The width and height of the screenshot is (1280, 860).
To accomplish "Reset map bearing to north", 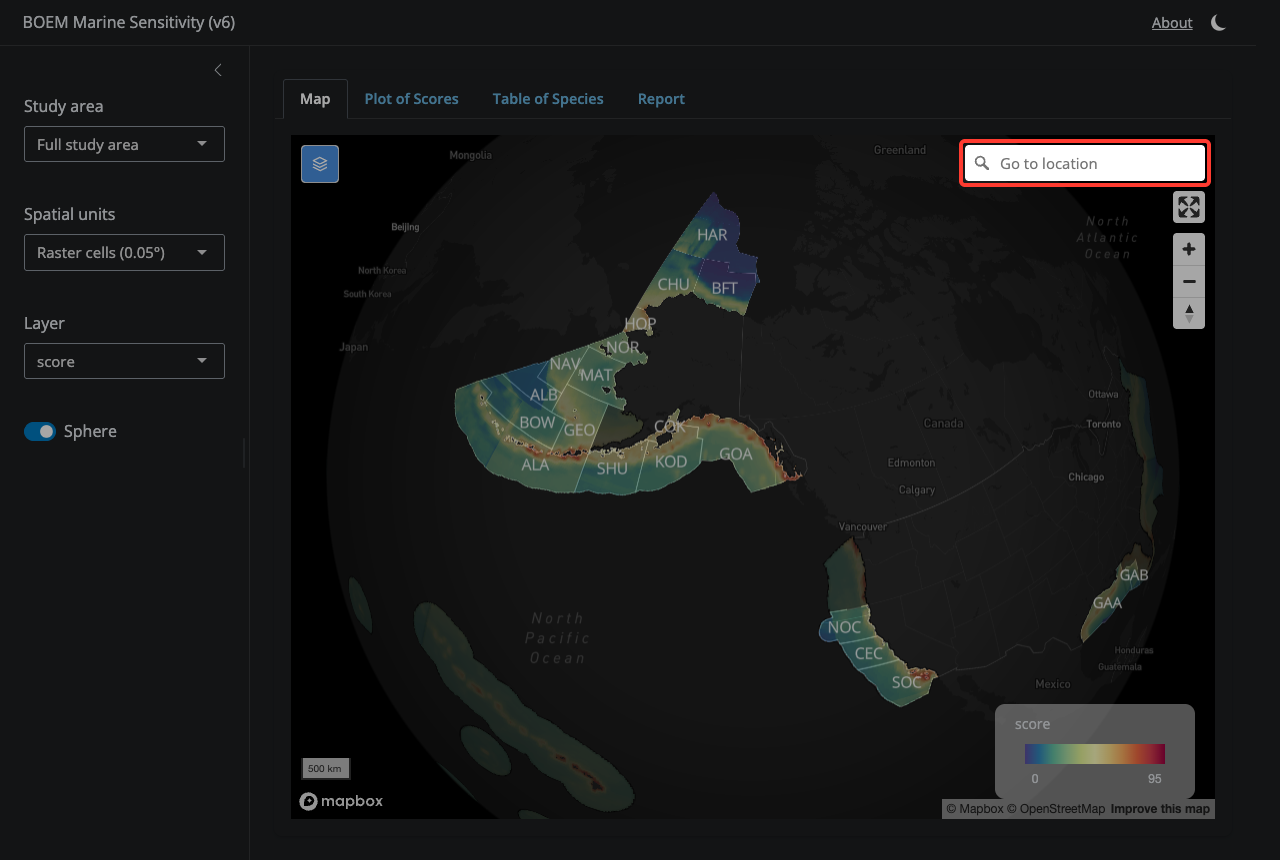I will pyautogui.click(x=1189, y=313).
